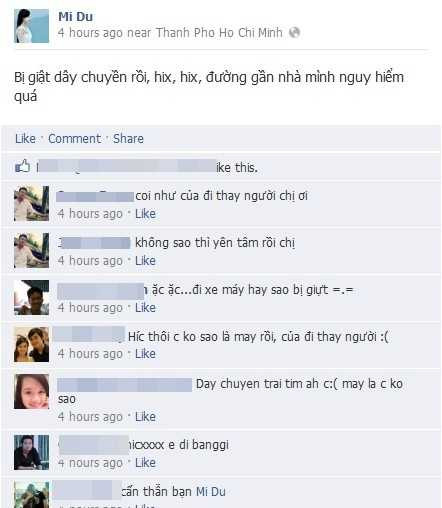Like the 'e di banggi' comment
This screenshot has width=442, height=508.
pyautogui.click(x=145, y=463)
